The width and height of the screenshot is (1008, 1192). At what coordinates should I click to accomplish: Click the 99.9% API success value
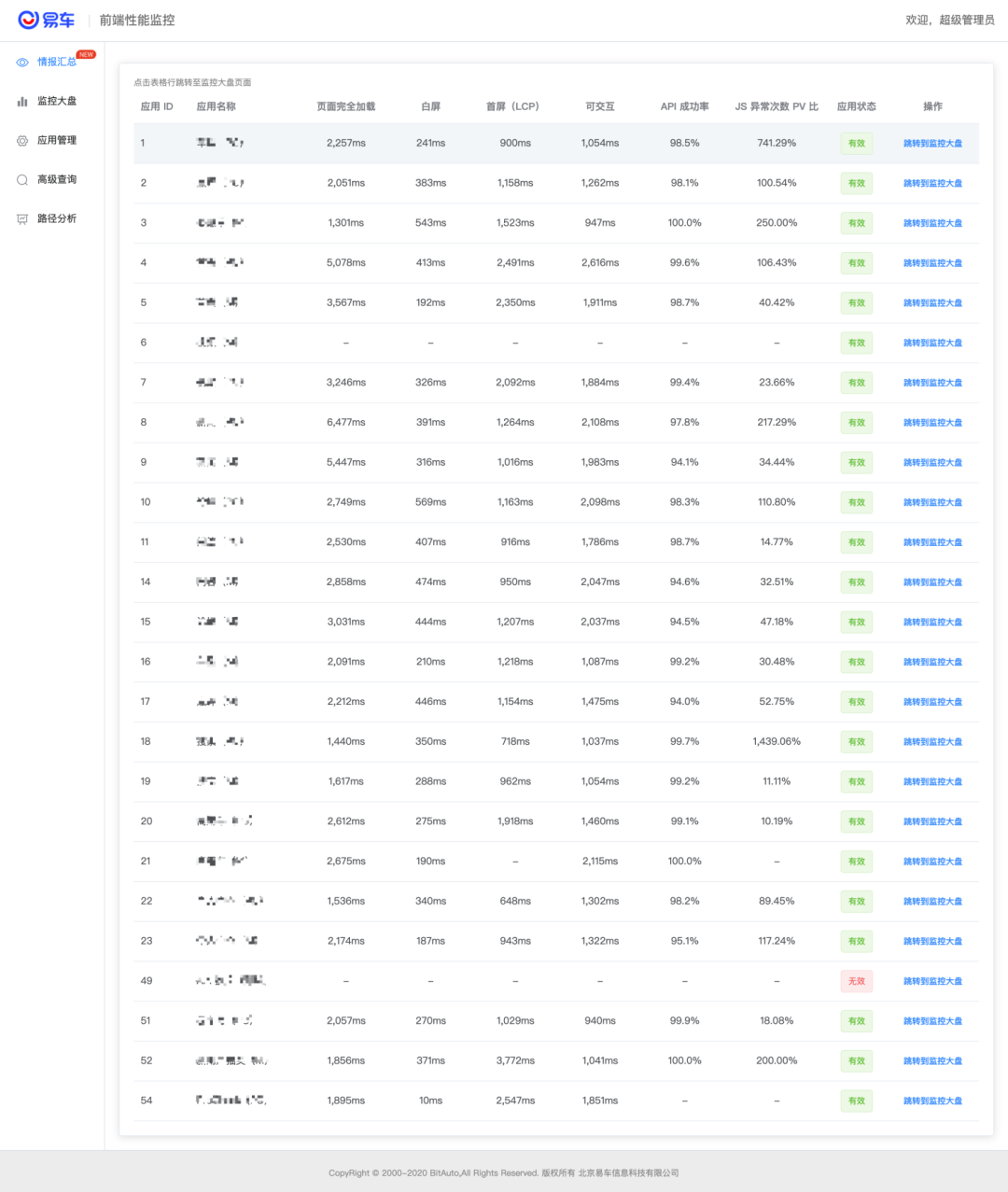point(684,1020)
